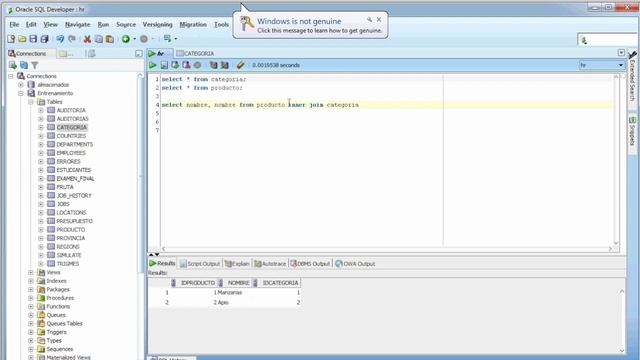Image resolution: width=640 pixels, height=360 pixels.
Task: Open the dropdown arrow beside SQL Worksheet icon
Action: [176, 39]
